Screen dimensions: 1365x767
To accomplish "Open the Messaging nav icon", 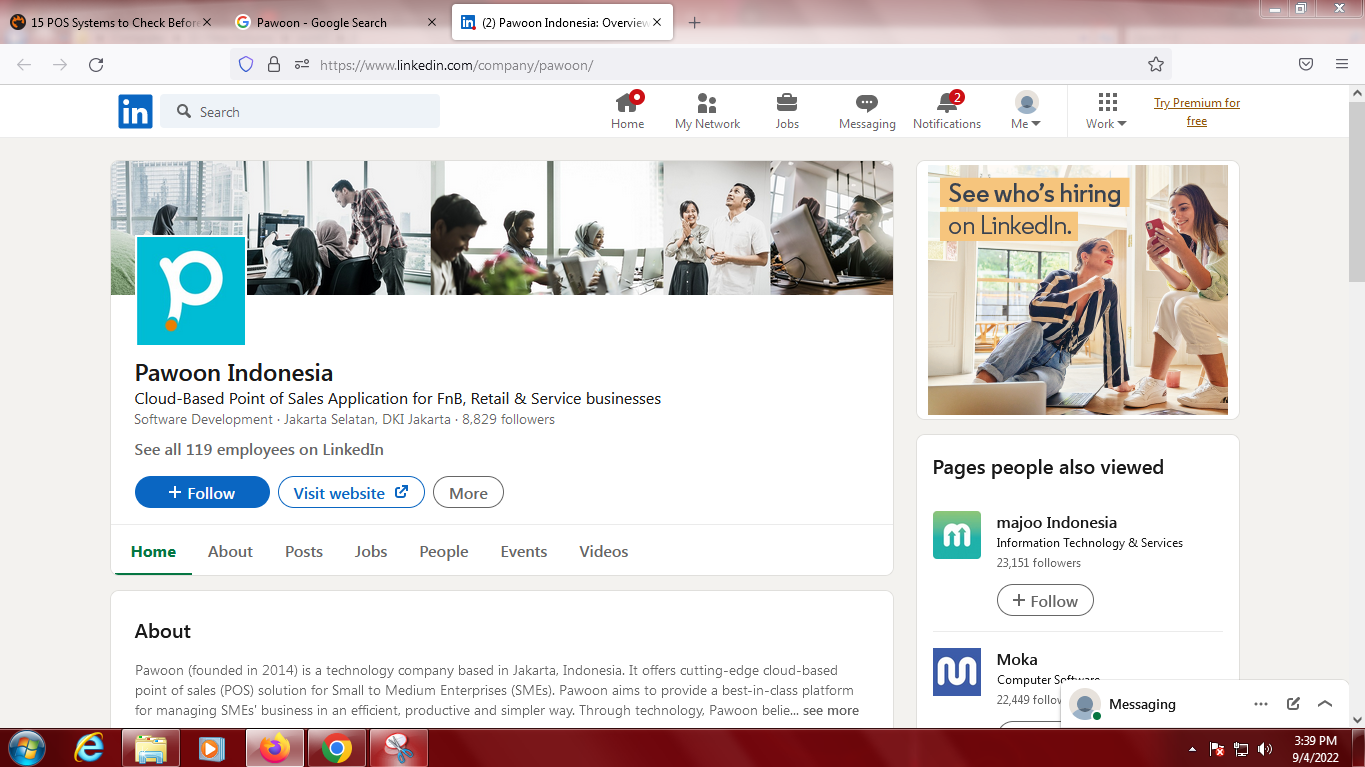I will click(x=867, y=111).
